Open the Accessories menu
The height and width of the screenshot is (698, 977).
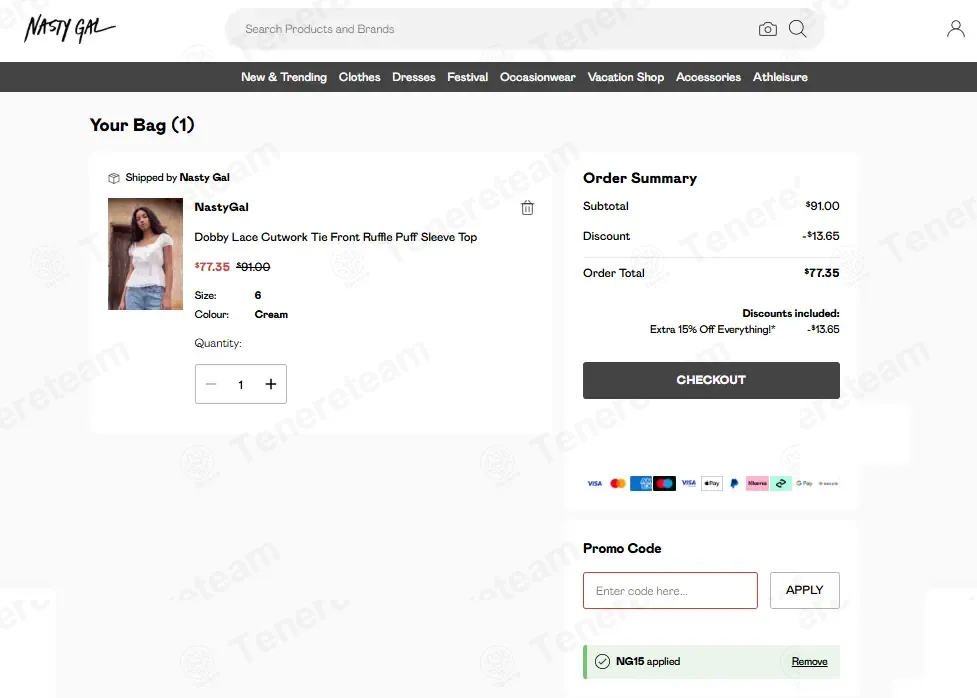[x=708, y=77]
